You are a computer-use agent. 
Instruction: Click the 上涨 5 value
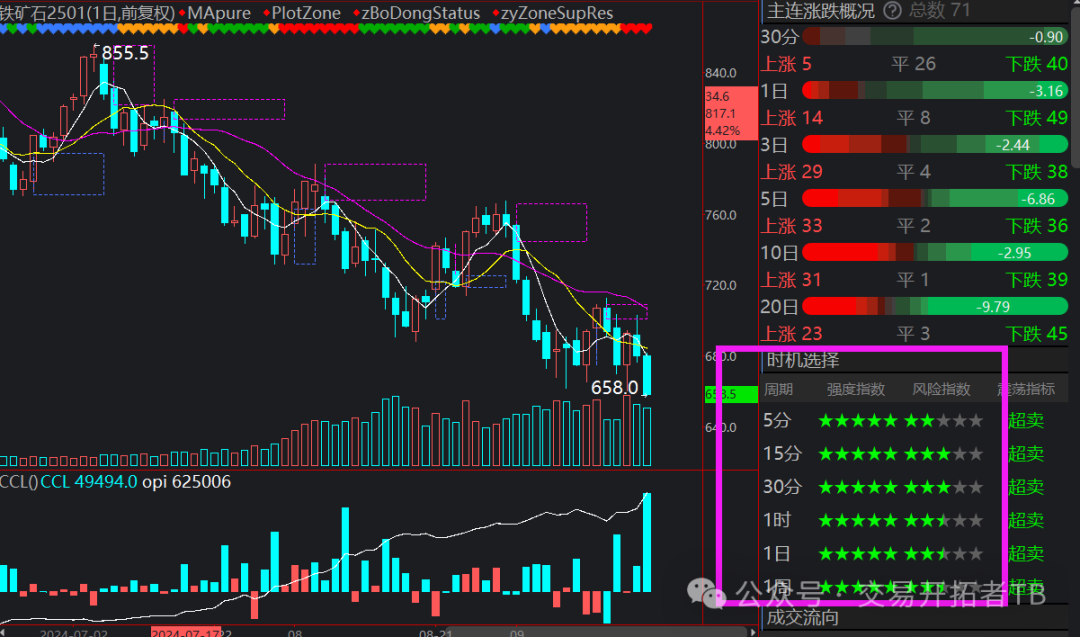[787, 64]
